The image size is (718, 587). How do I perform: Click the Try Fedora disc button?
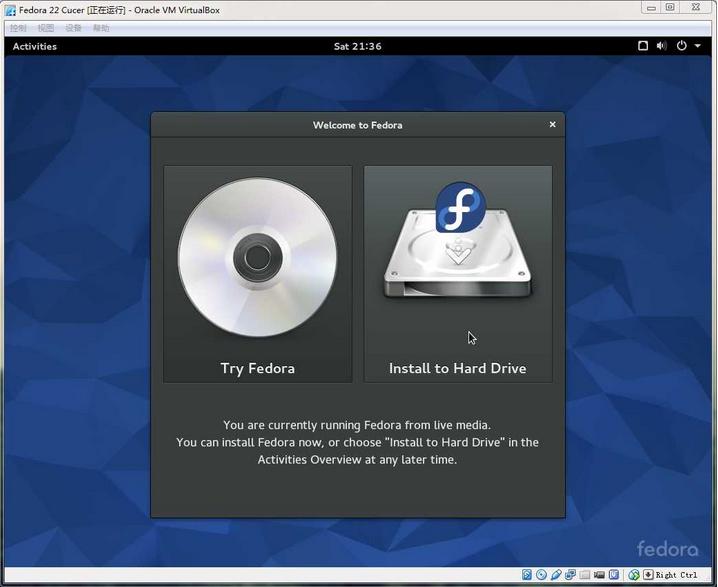click(258, 274)
